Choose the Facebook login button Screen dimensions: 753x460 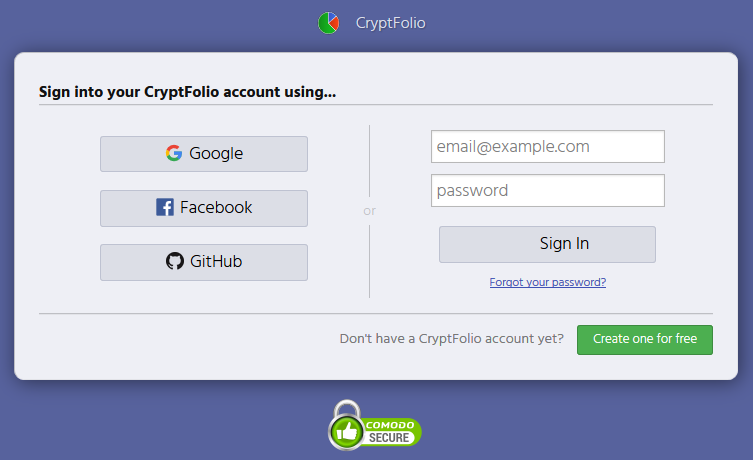click(x=204, y=208)
